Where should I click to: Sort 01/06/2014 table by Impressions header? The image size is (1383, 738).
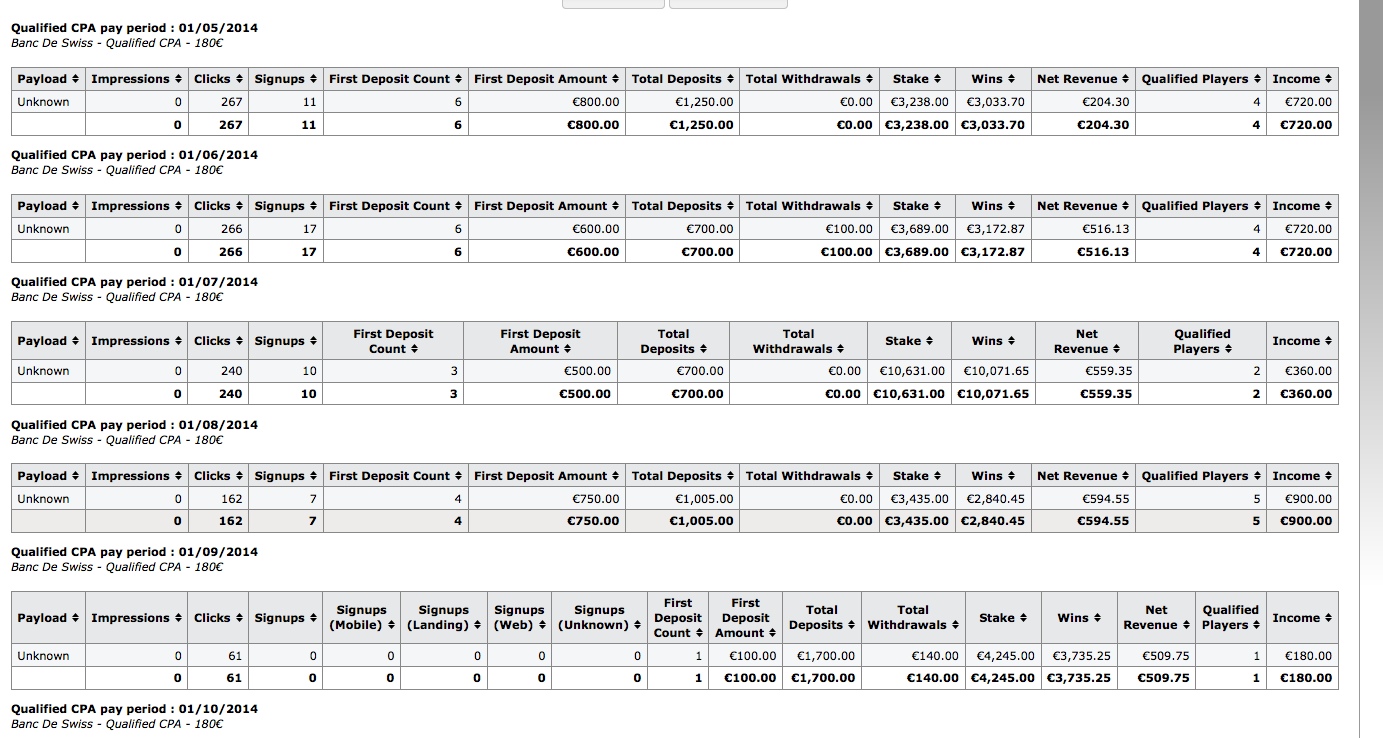click(x=136, y=206)
